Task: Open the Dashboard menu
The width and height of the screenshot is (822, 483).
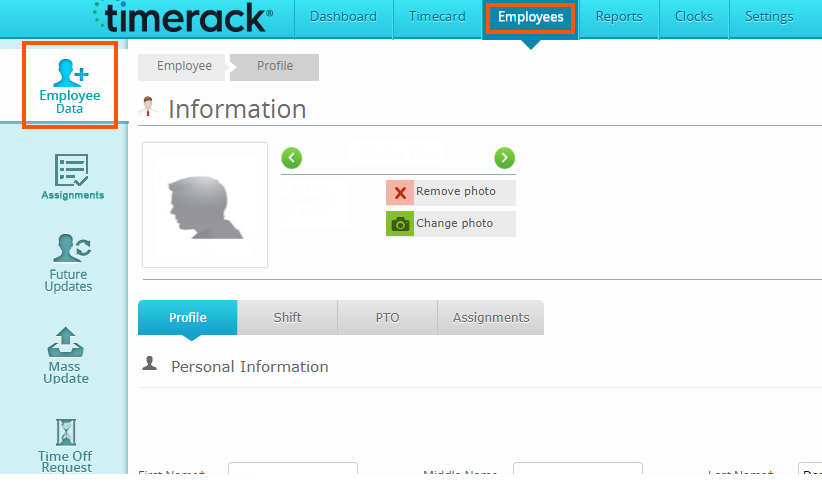Action: click(x=343, y=17)
